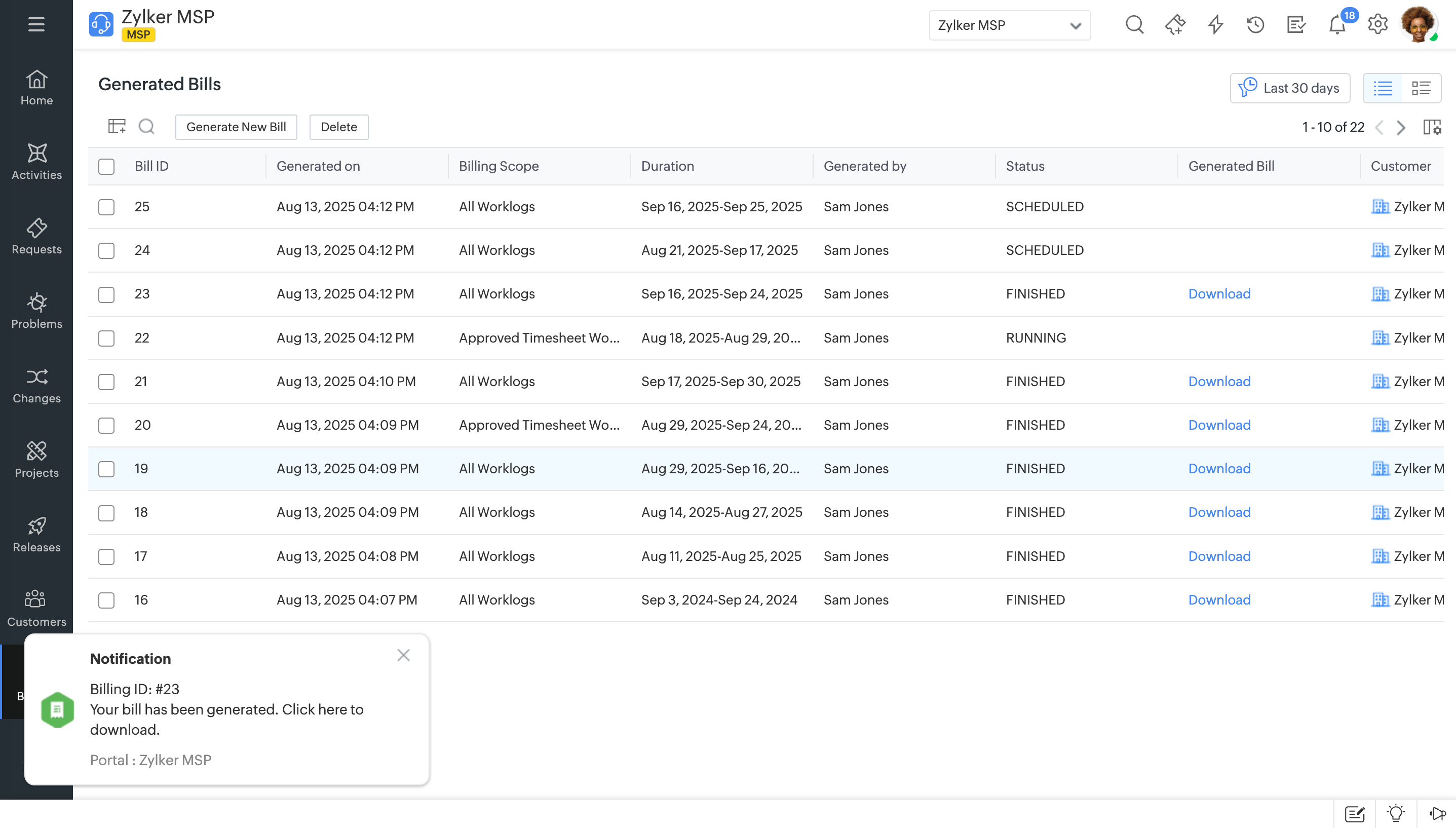This screenshot has height=828, width=1456.
Task: Open Customers in the sidebar
Action: [x=36, y=608]
